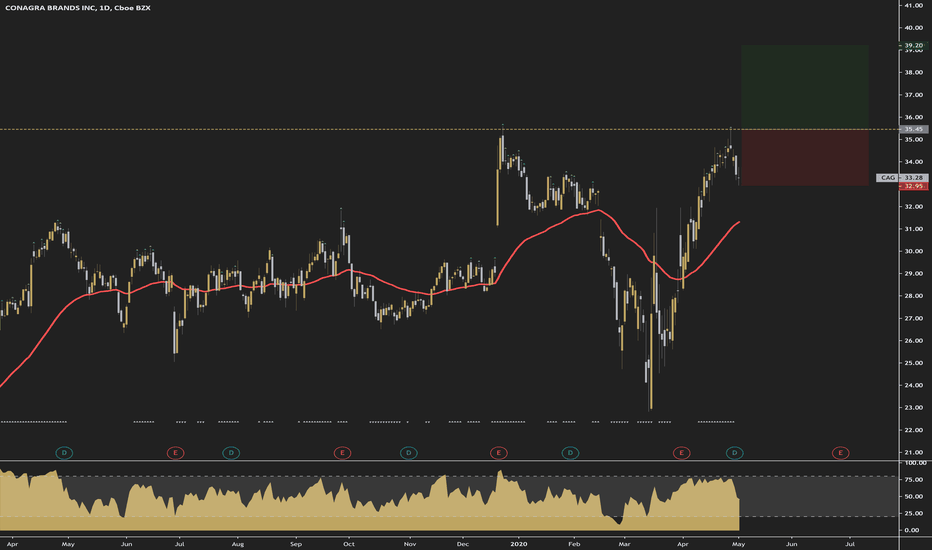Click the 30.00 value on the price axis
This screenshot has width=932, height=550.
914,252
